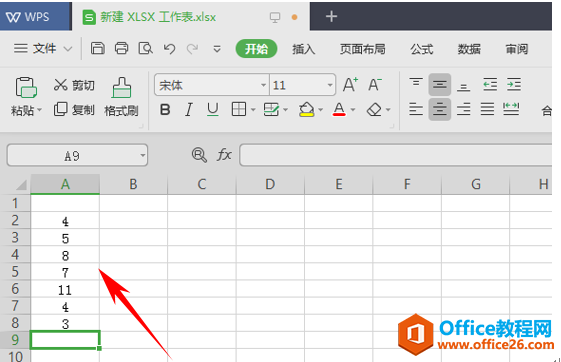Image resolution: width=561 pixels, height=362 pixels.
Task: Copy the selection with the 复制 button
Action: [74, 110]
